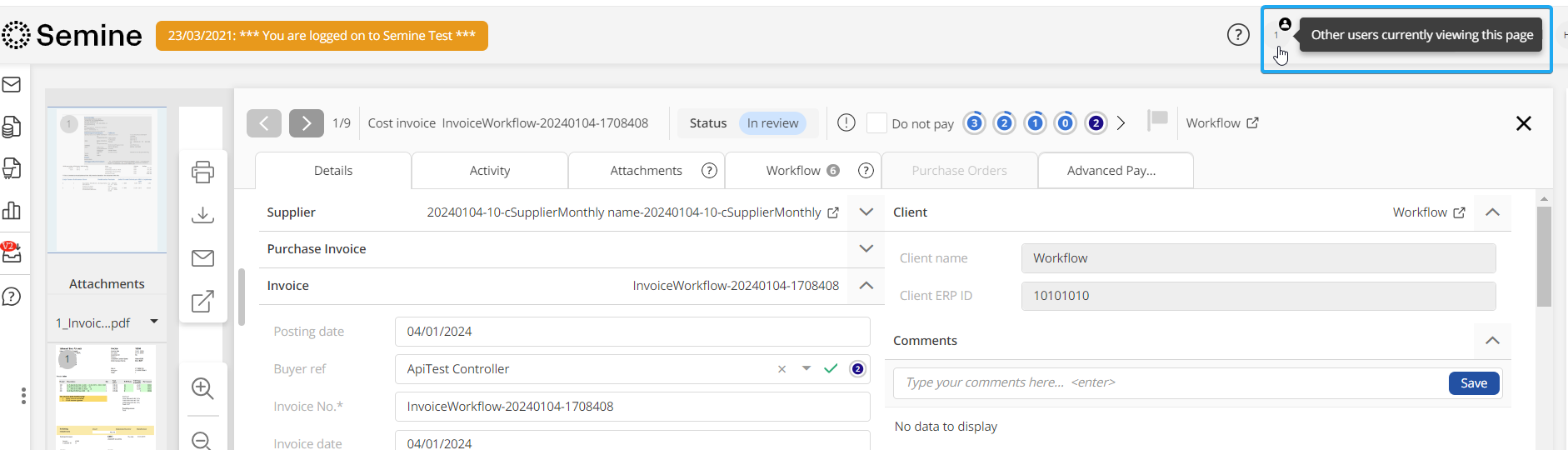This screenshot has width=1568, height=450.
Task: Open the help question mark icon in header
Action: [x=1238, y=35]
